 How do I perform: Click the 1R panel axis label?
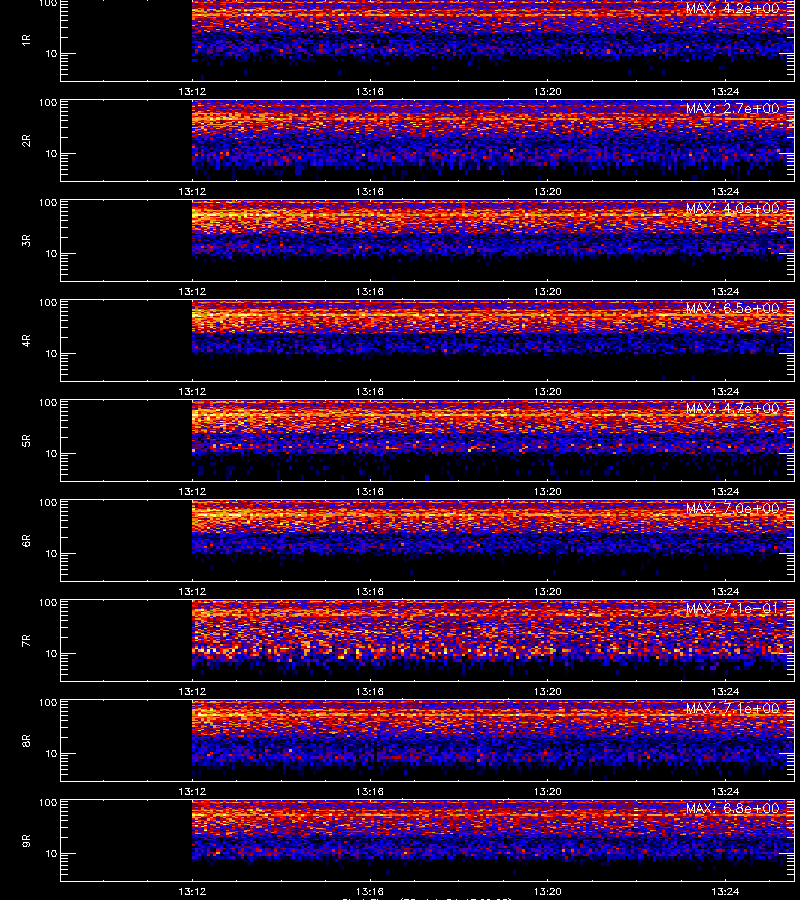click(x=26, y=41)
